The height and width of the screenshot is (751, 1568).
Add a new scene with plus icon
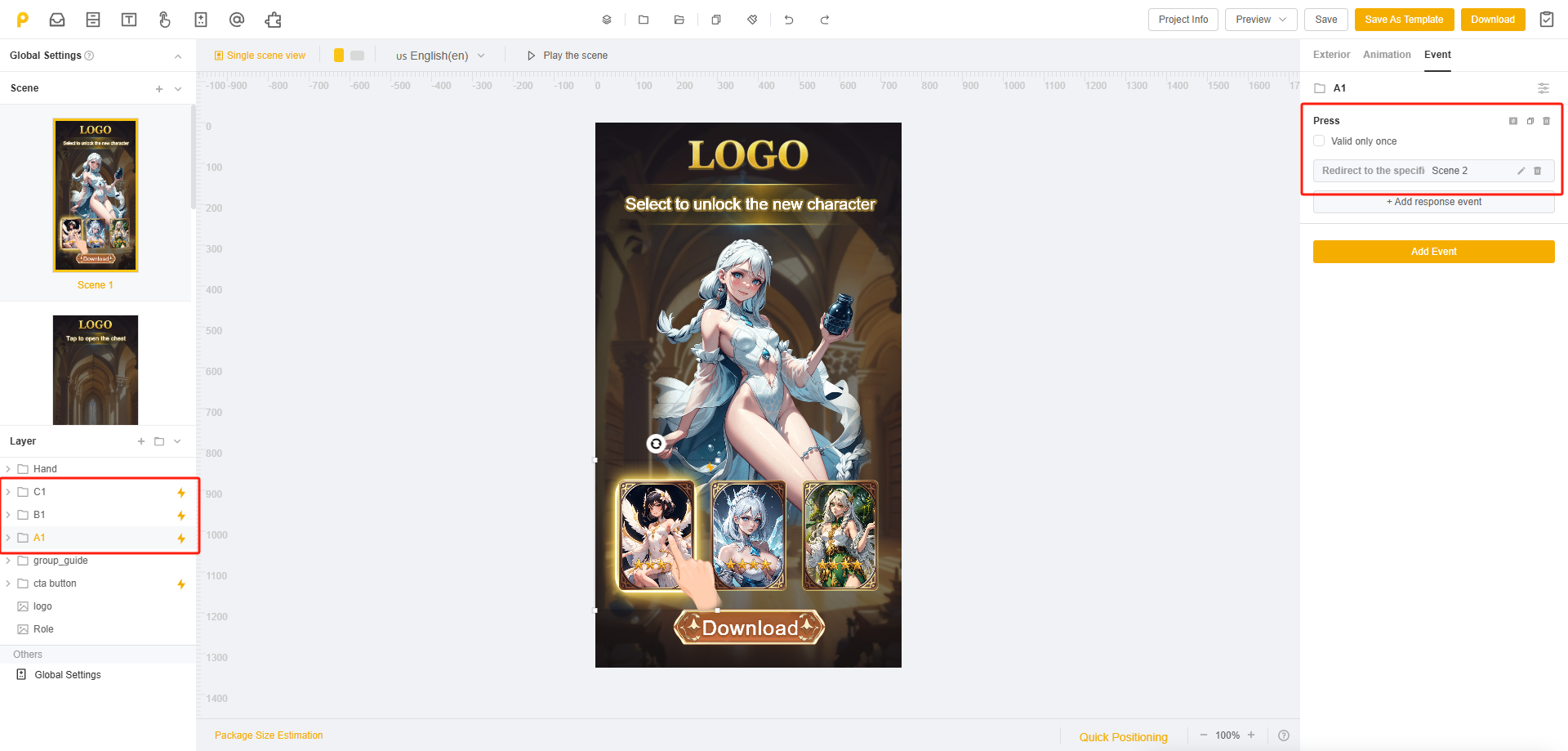[159, 89]
